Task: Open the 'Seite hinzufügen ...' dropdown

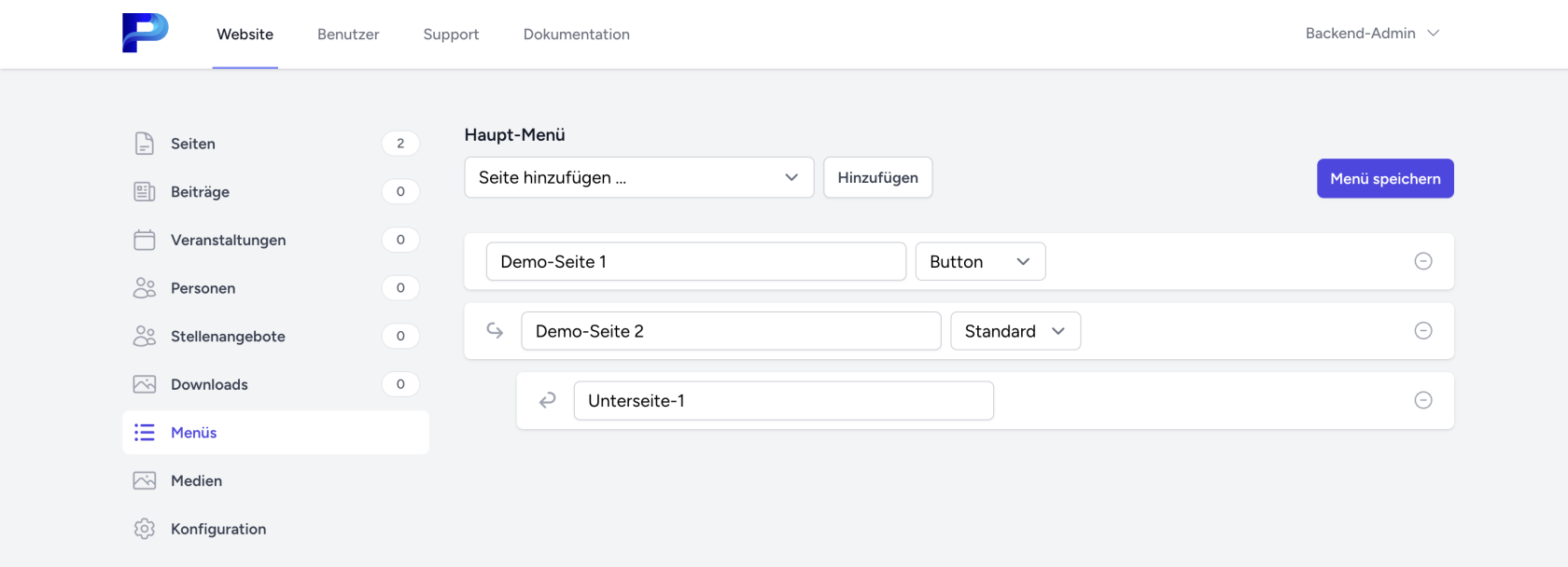Action: click(638, 177)
